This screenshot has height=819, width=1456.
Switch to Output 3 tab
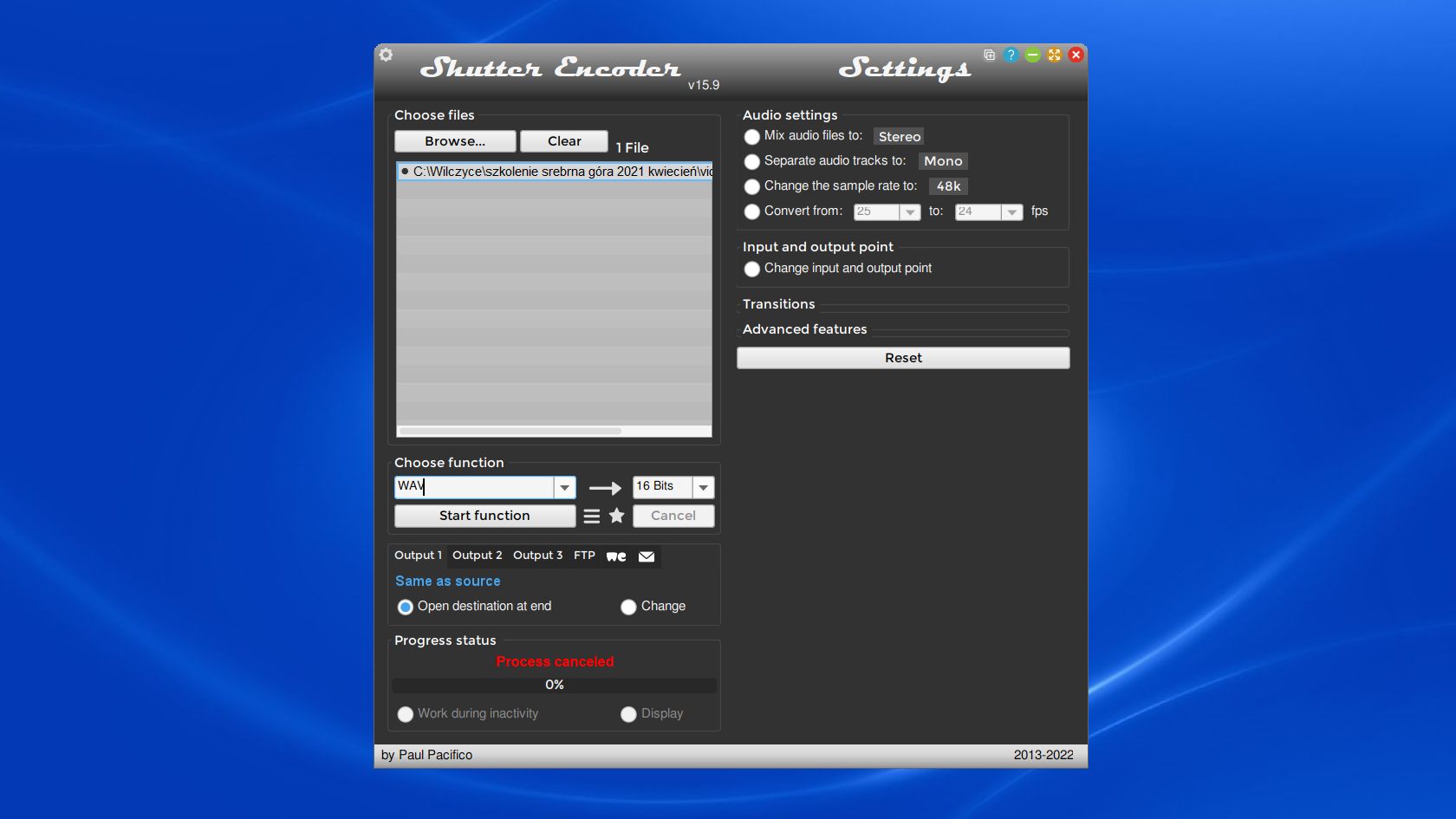click(x=537, y=556)
